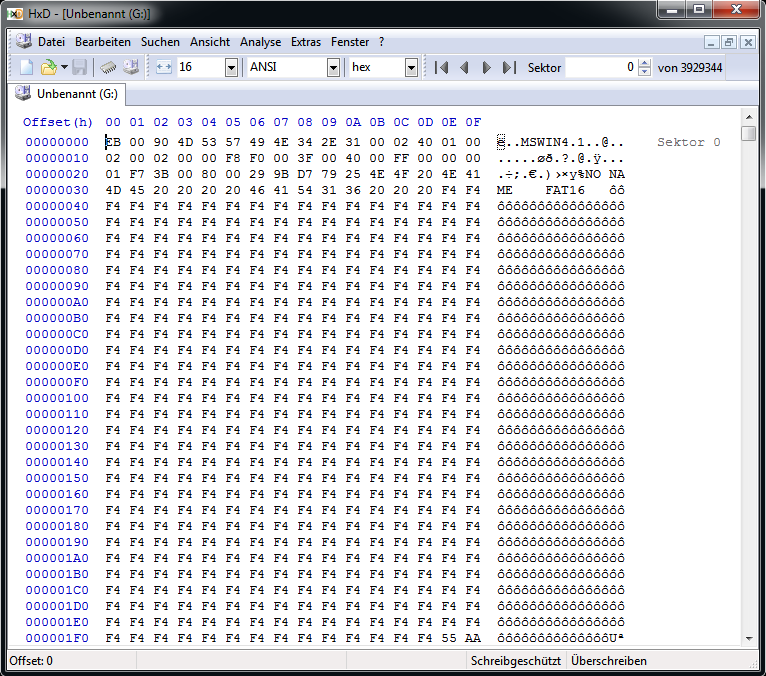Click the Open disk icon in the toolbar

click(x=131, y=67)
